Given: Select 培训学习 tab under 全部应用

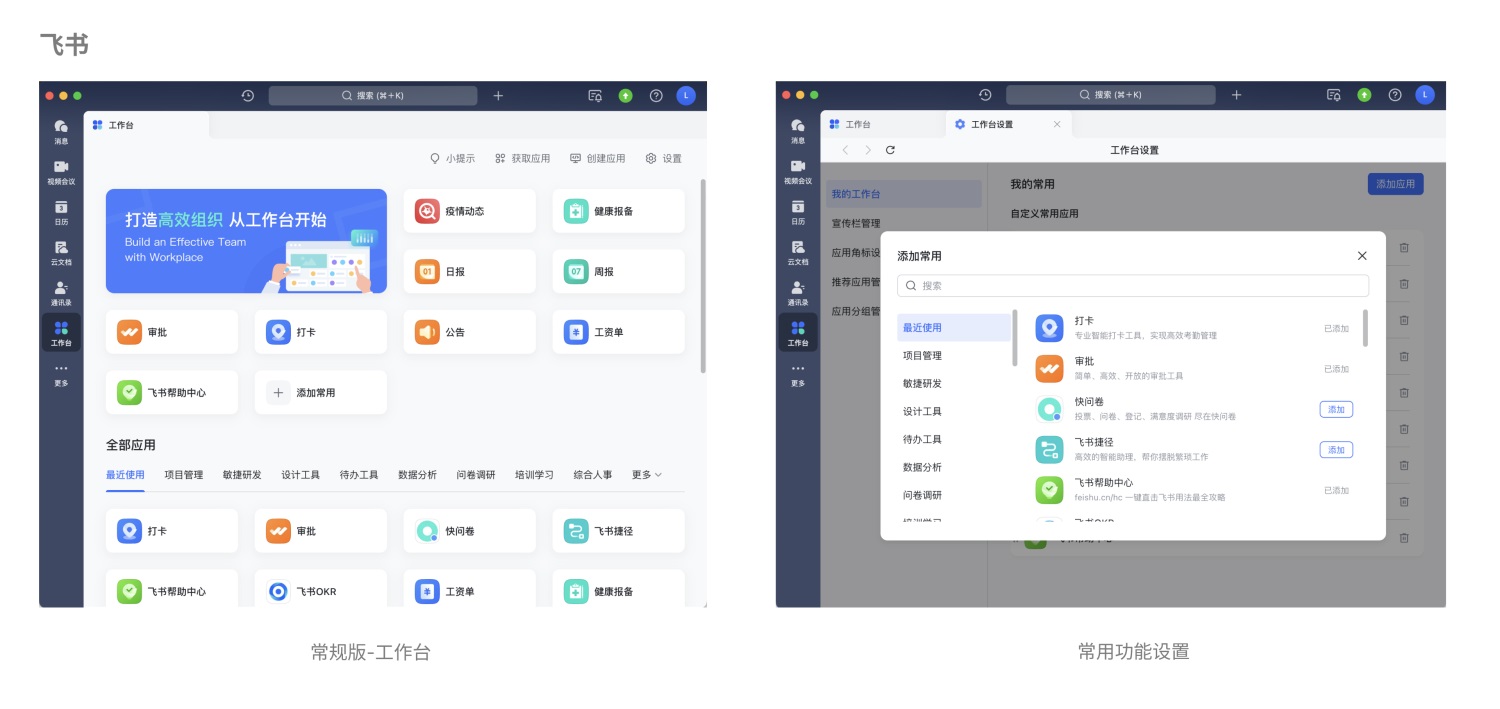Looking at the screenshot, I should coord(534,475).
